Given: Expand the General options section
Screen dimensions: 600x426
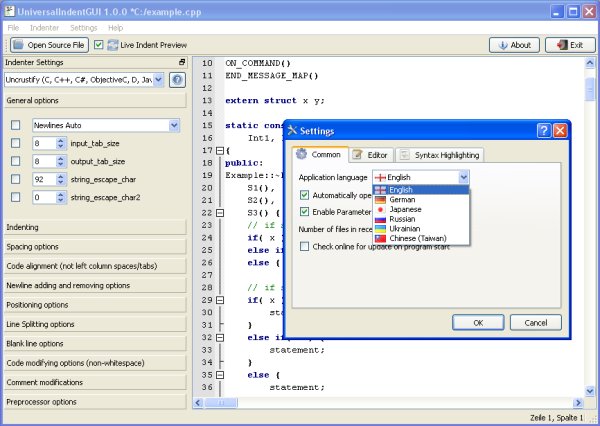Looking at the screenshot, I should pyautogui.click(x=95, y=101).
